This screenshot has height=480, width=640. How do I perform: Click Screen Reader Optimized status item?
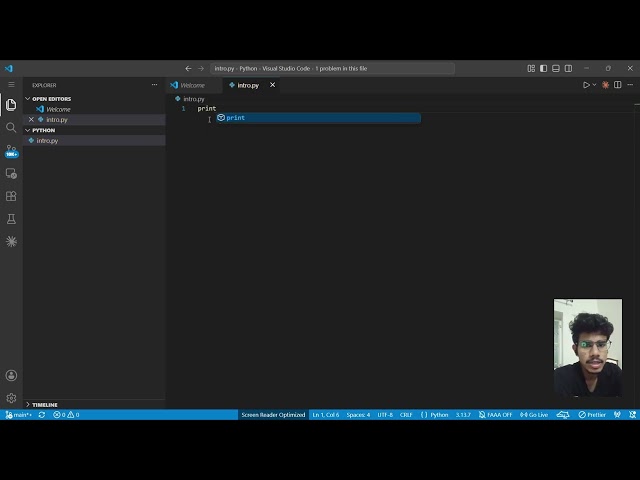coord(273,415)
